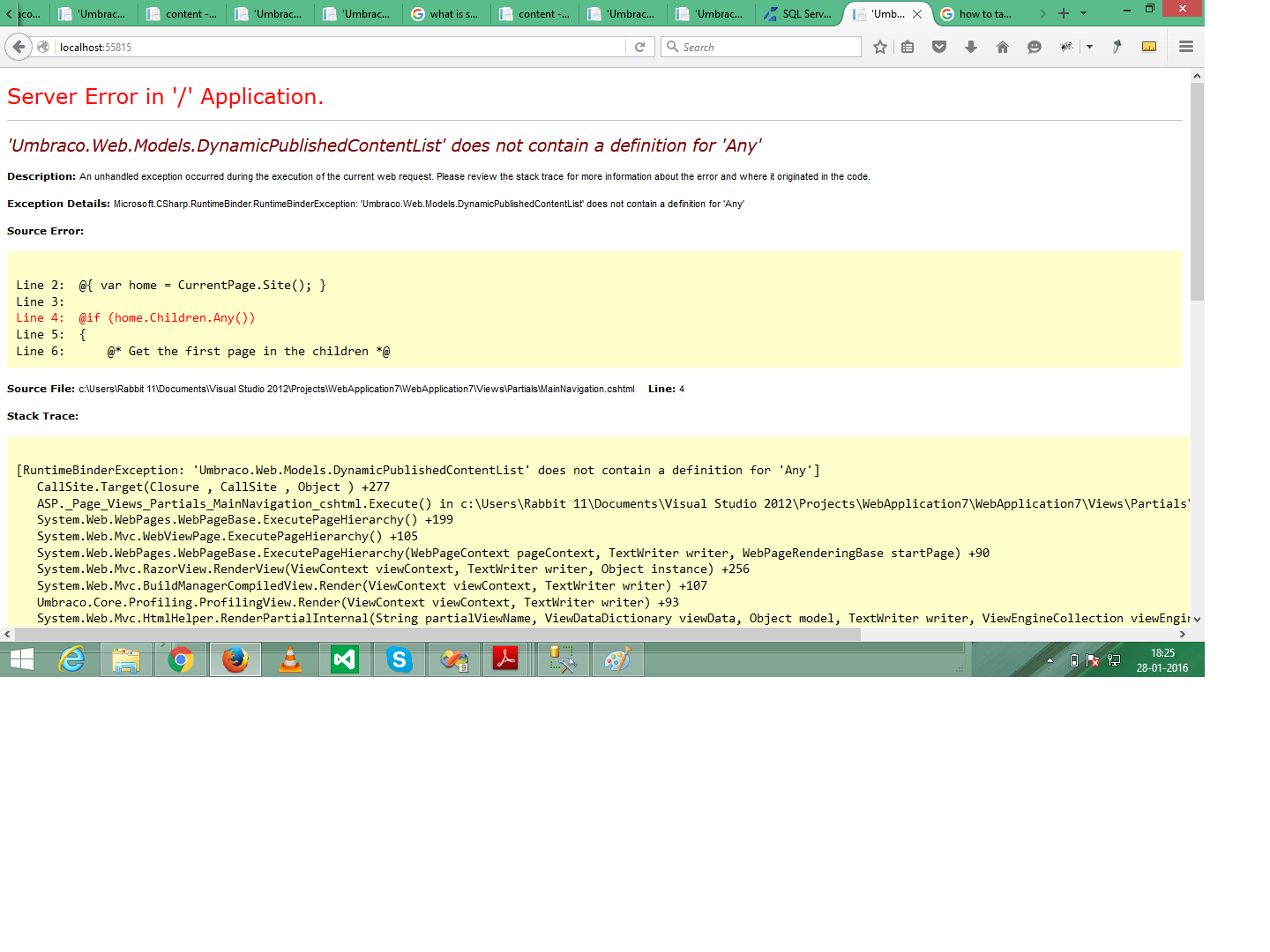Click the eyedropper tool icon in toolbar

click(1117, 47)
